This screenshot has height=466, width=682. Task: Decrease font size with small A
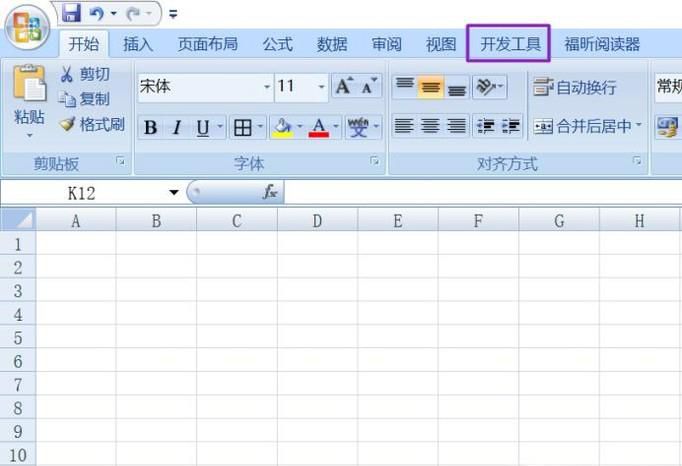(369, 86)
